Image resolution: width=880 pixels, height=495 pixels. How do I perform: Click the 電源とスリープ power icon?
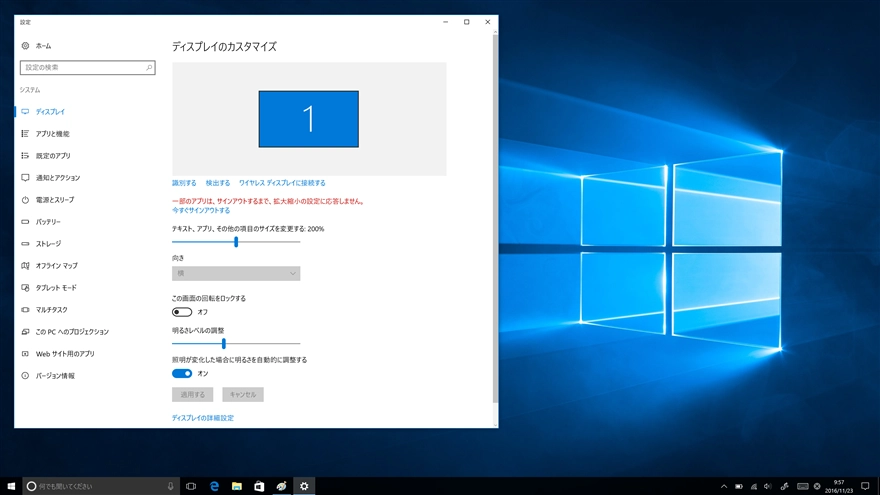25,200
